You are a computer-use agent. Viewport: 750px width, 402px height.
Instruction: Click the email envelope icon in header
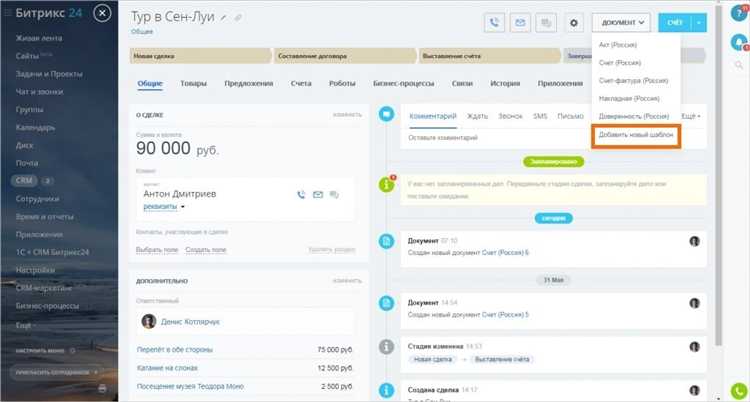[520, 21]
